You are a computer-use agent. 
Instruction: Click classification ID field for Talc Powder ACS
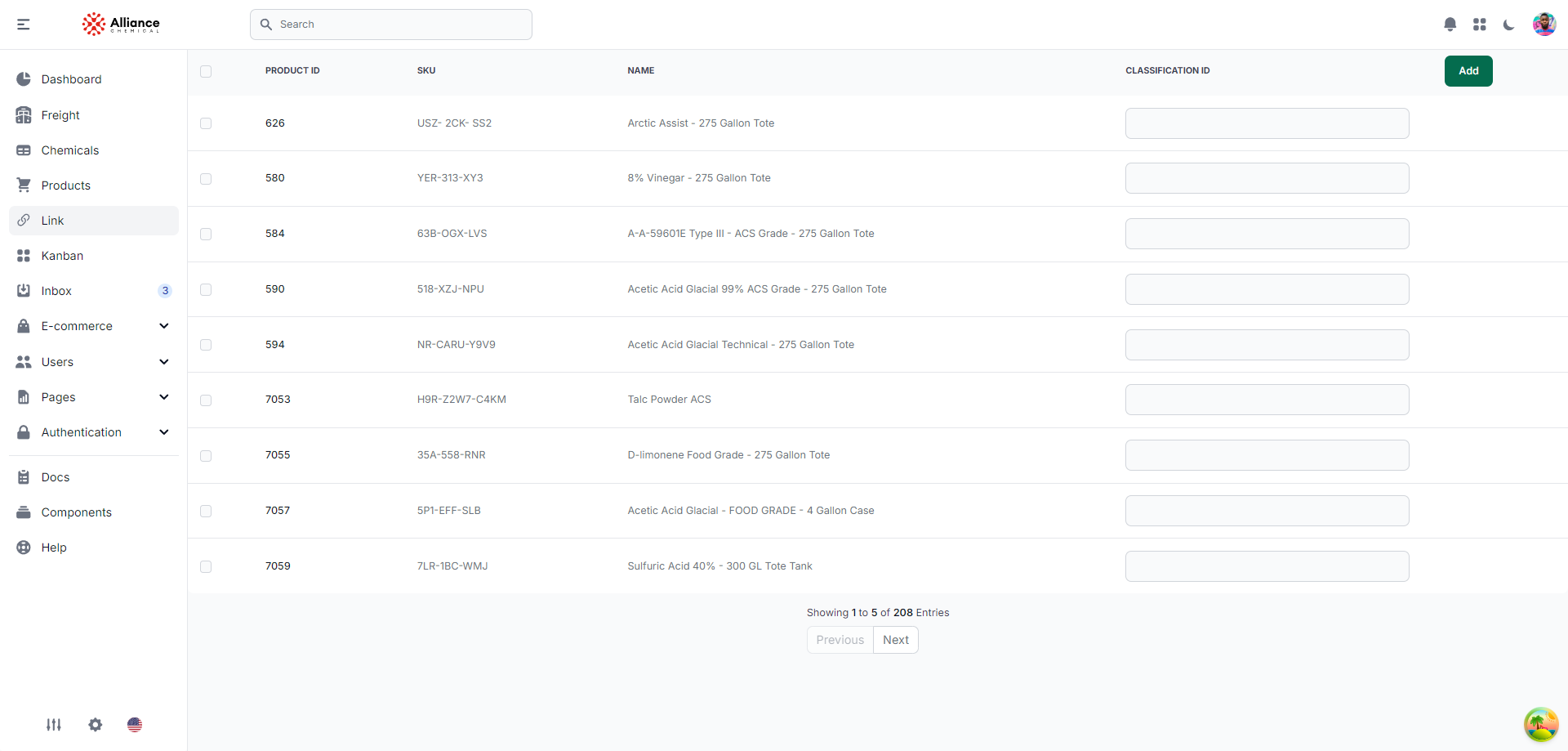1267,400
